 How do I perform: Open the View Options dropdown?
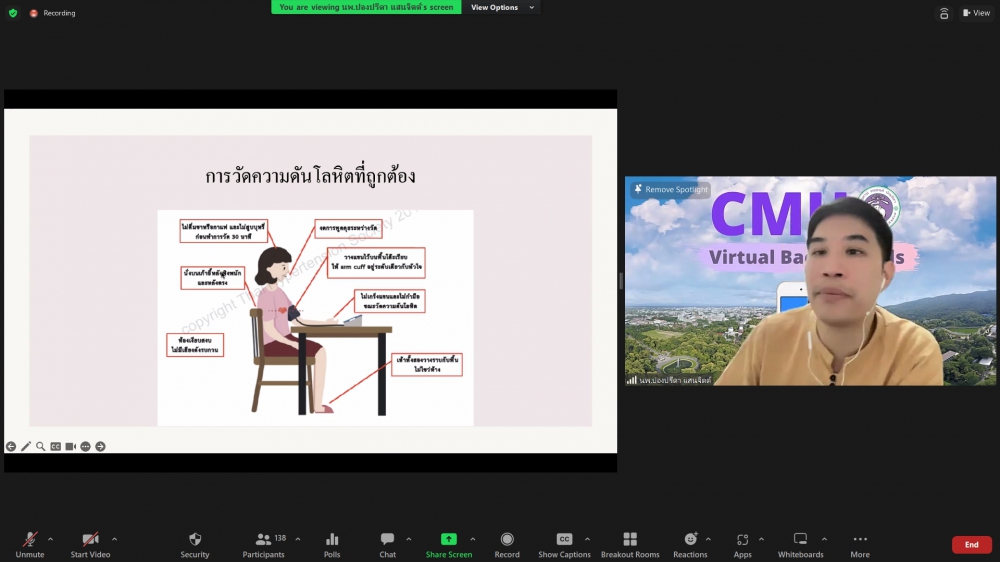click(x=503, y=7)
